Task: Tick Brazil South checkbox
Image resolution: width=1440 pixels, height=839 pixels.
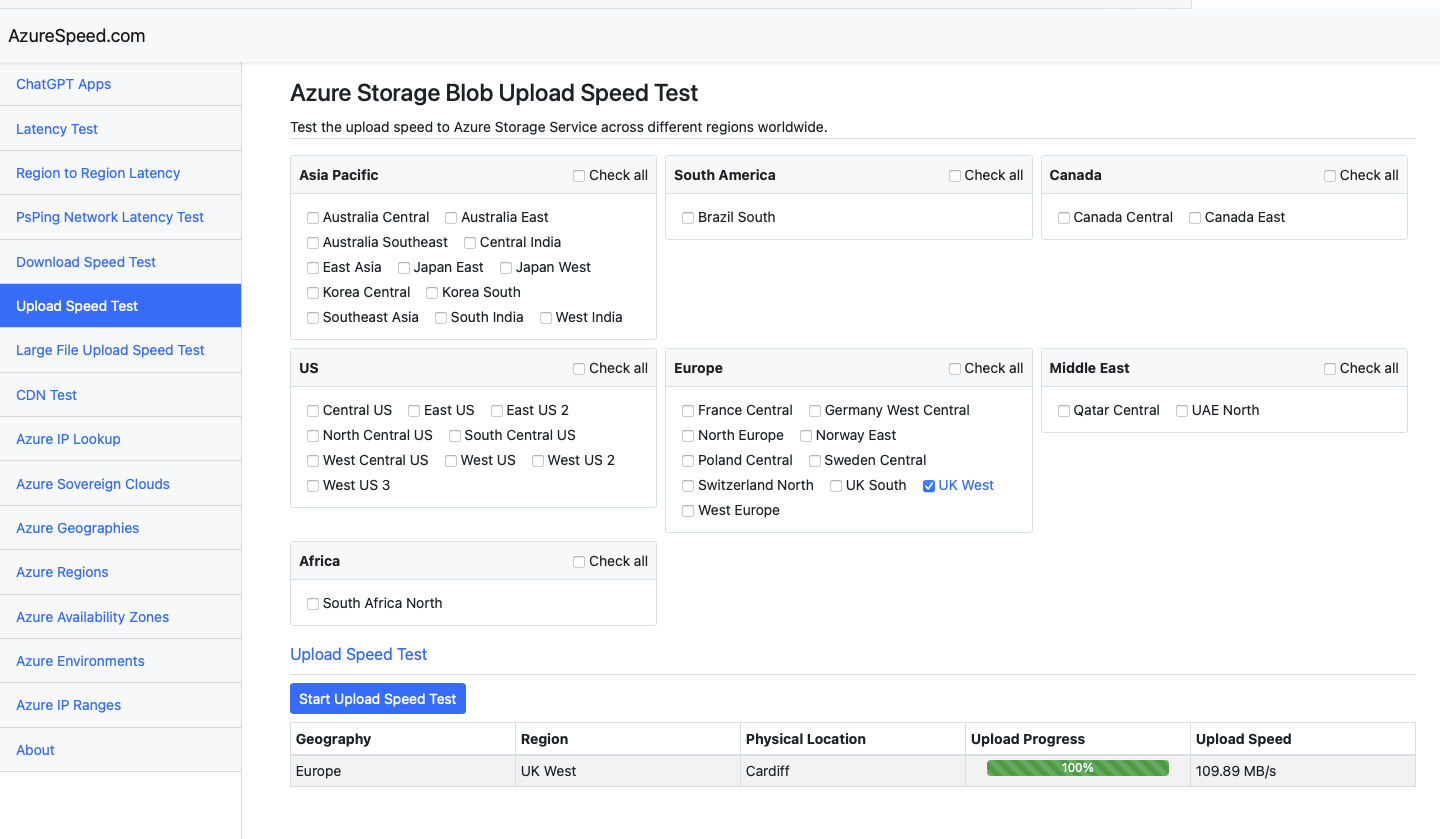Action: 688,218
